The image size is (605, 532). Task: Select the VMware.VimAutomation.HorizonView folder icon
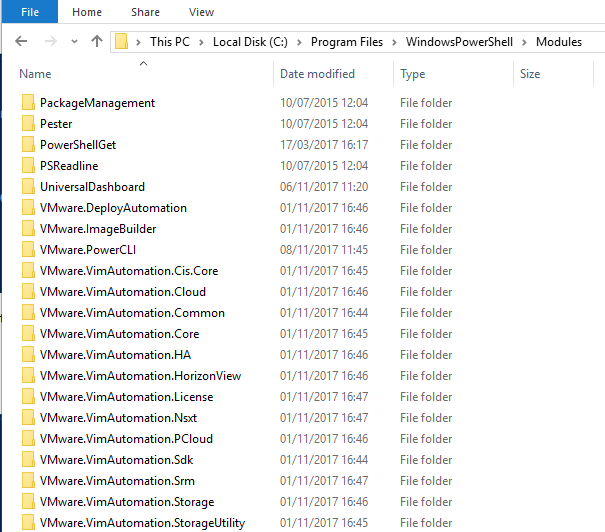coord(28,375)
